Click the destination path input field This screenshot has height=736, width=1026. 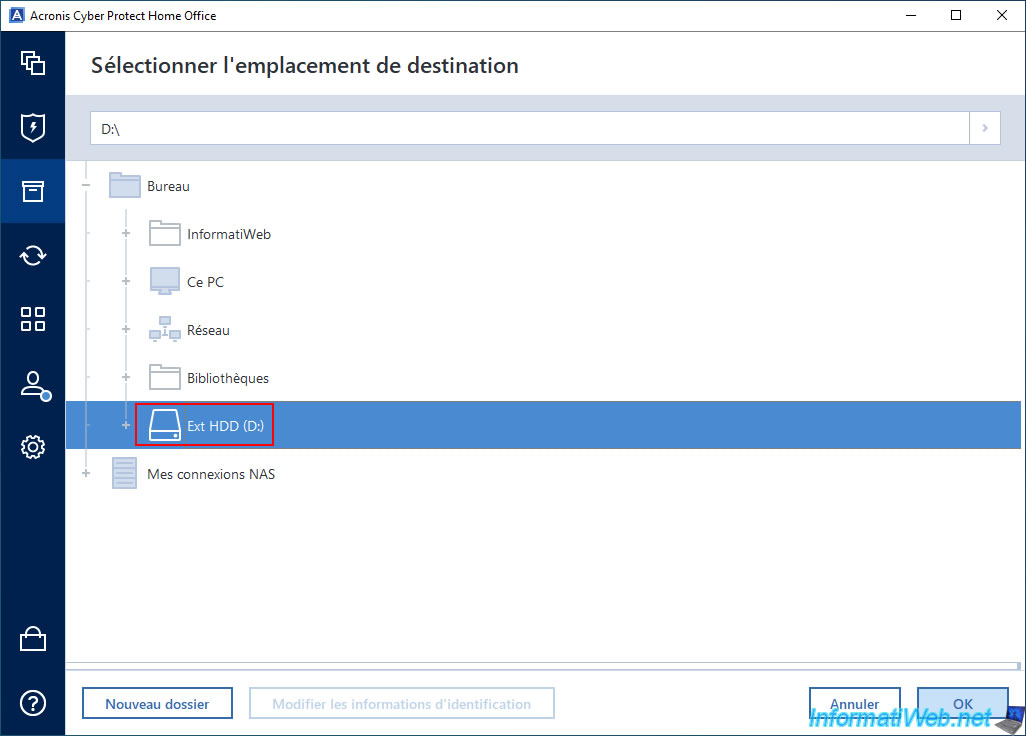530,128
